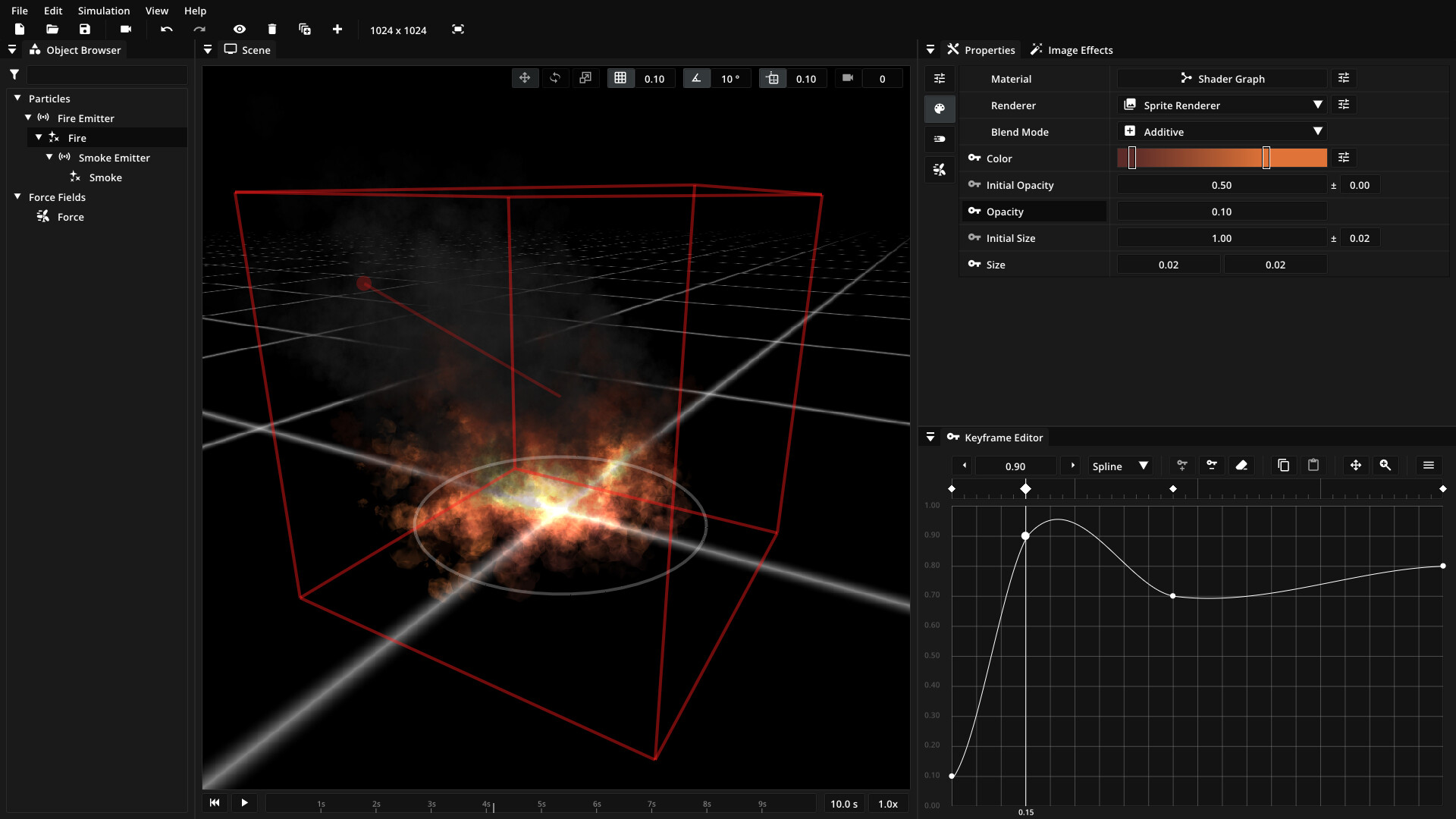
Task: Click the eraser icon in Keyframe Editor
Action: [x=1241, y=466]
